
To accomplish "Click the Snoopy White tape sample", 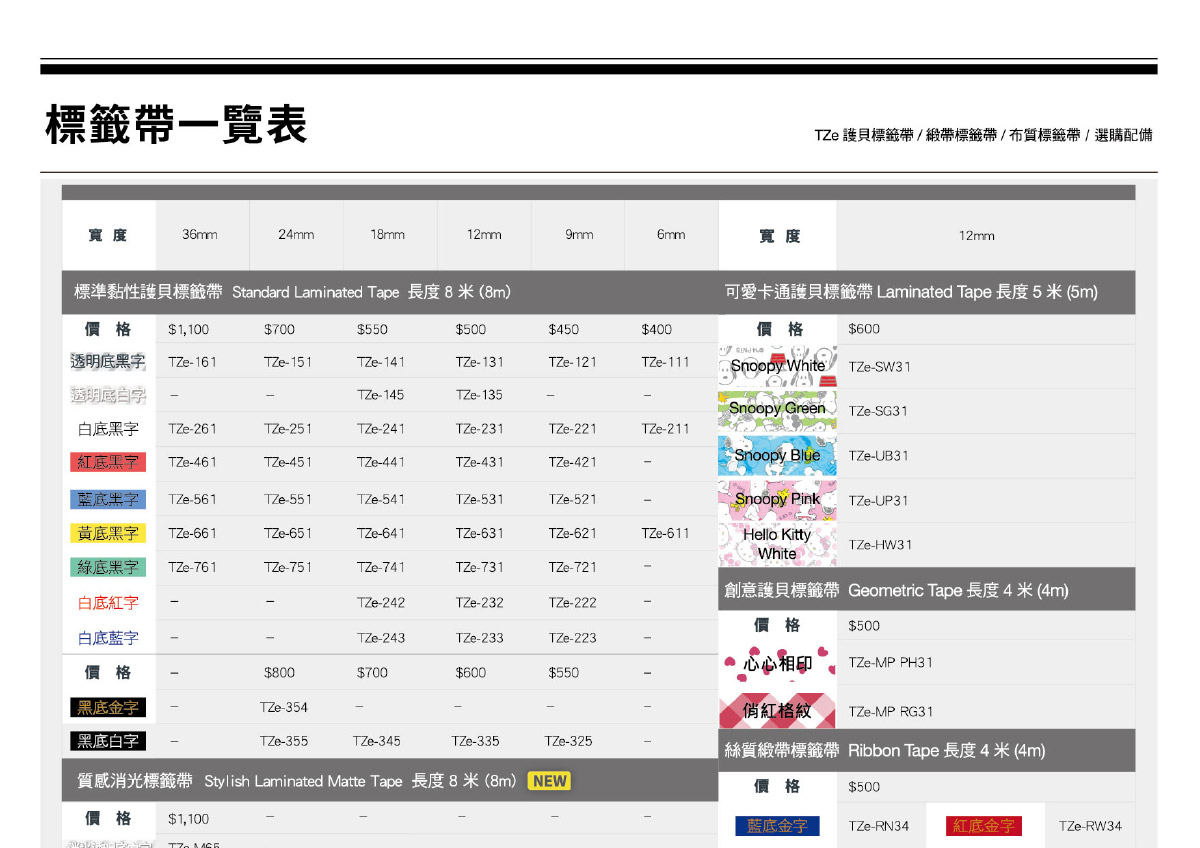I will point(777,366).
